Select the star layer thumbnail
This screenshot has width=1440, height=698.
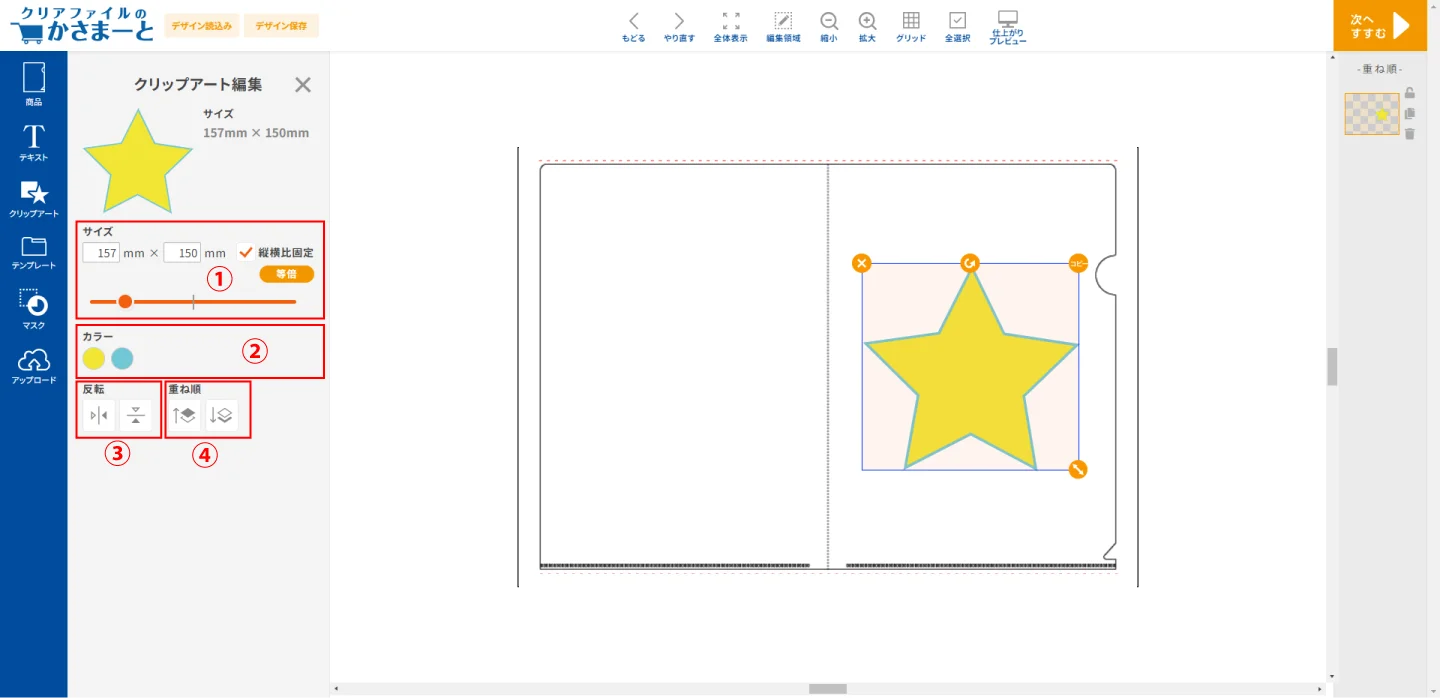1372,114
